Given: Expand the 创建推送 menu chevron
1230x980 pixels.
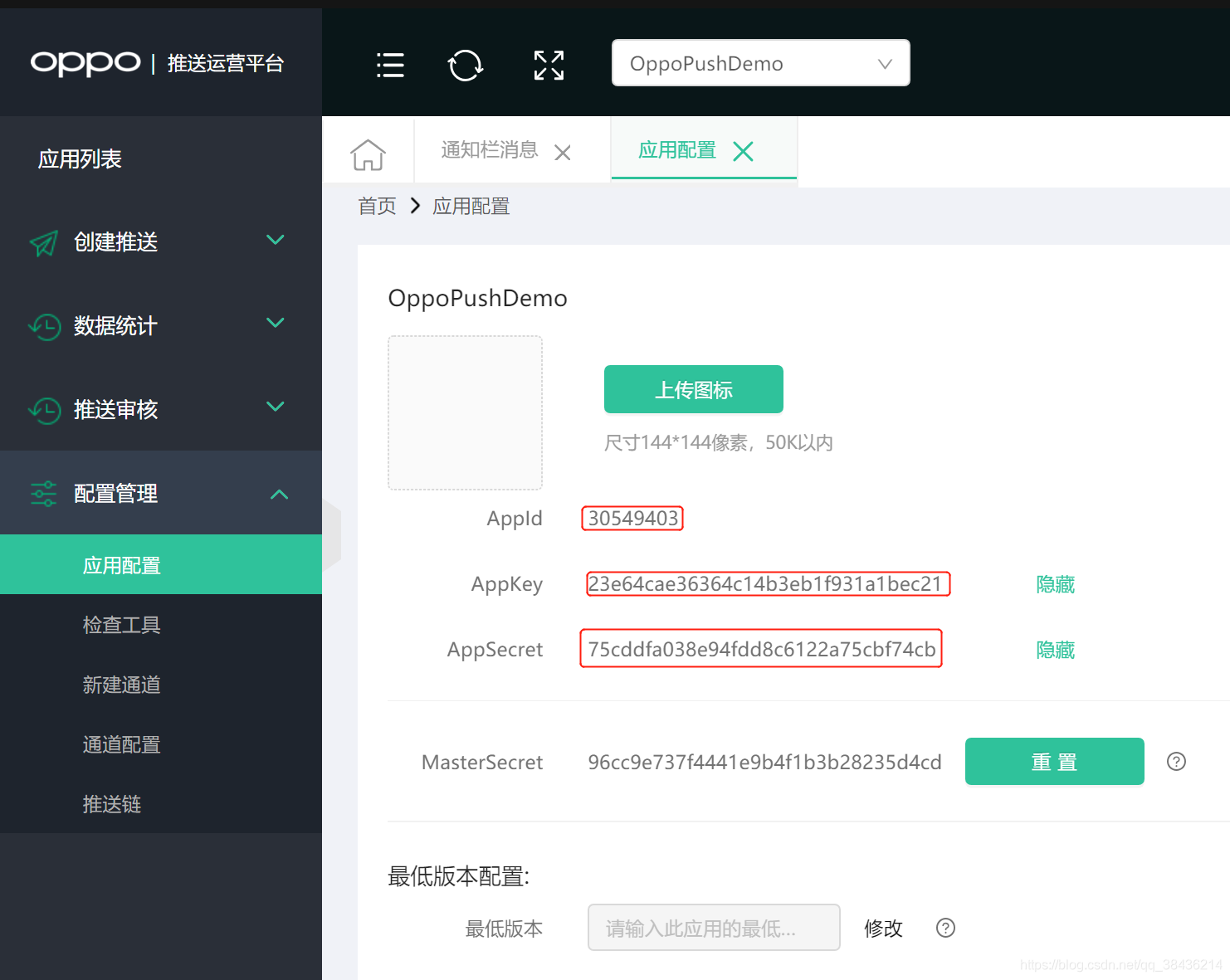Looking at the screenshot, I should tap(276, 240).
